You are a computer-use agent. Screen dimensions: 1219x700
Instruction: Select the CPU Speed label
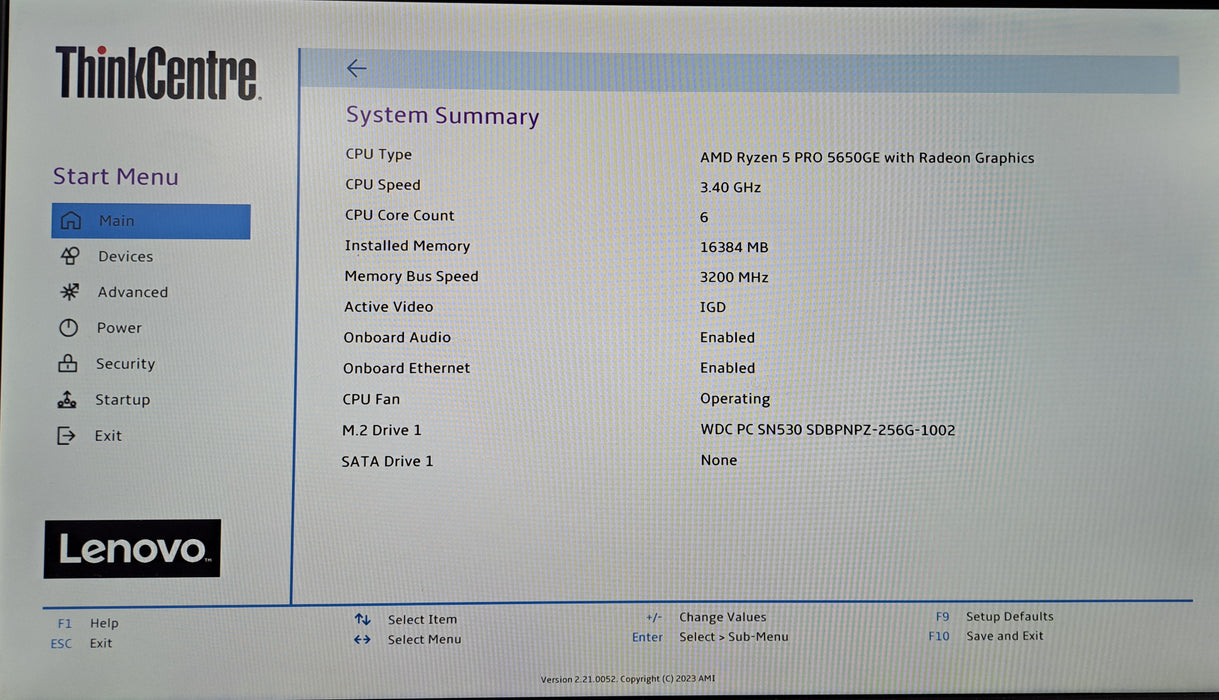(x=383, y=185)
